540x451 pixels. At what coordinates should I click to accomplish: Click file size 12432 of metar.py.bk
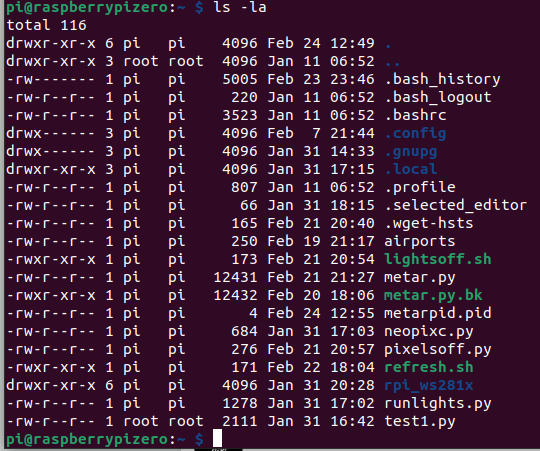tap(235, 295)
